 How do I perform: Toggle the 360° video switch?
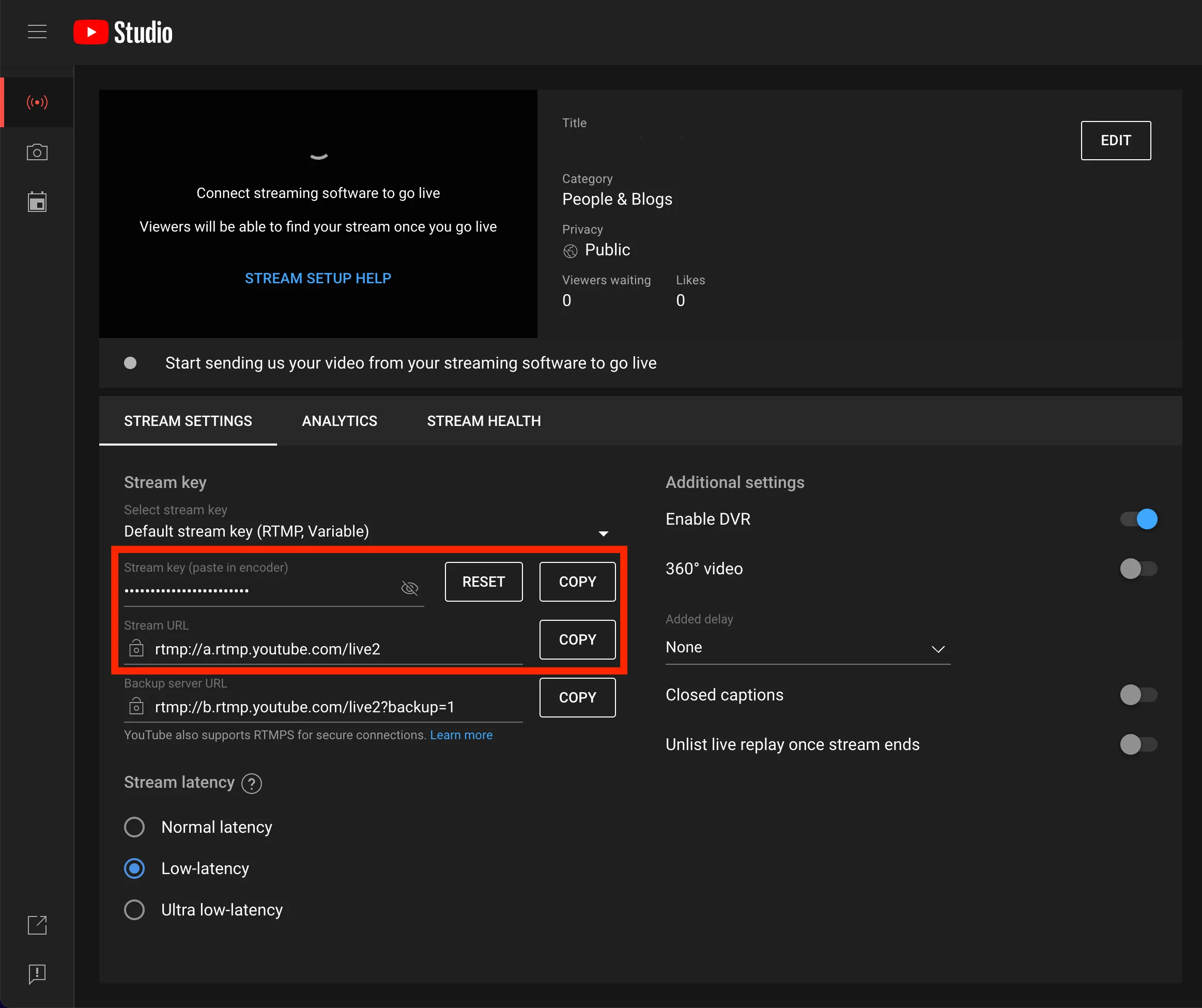pyautogui.click(x=1138, y=569)
